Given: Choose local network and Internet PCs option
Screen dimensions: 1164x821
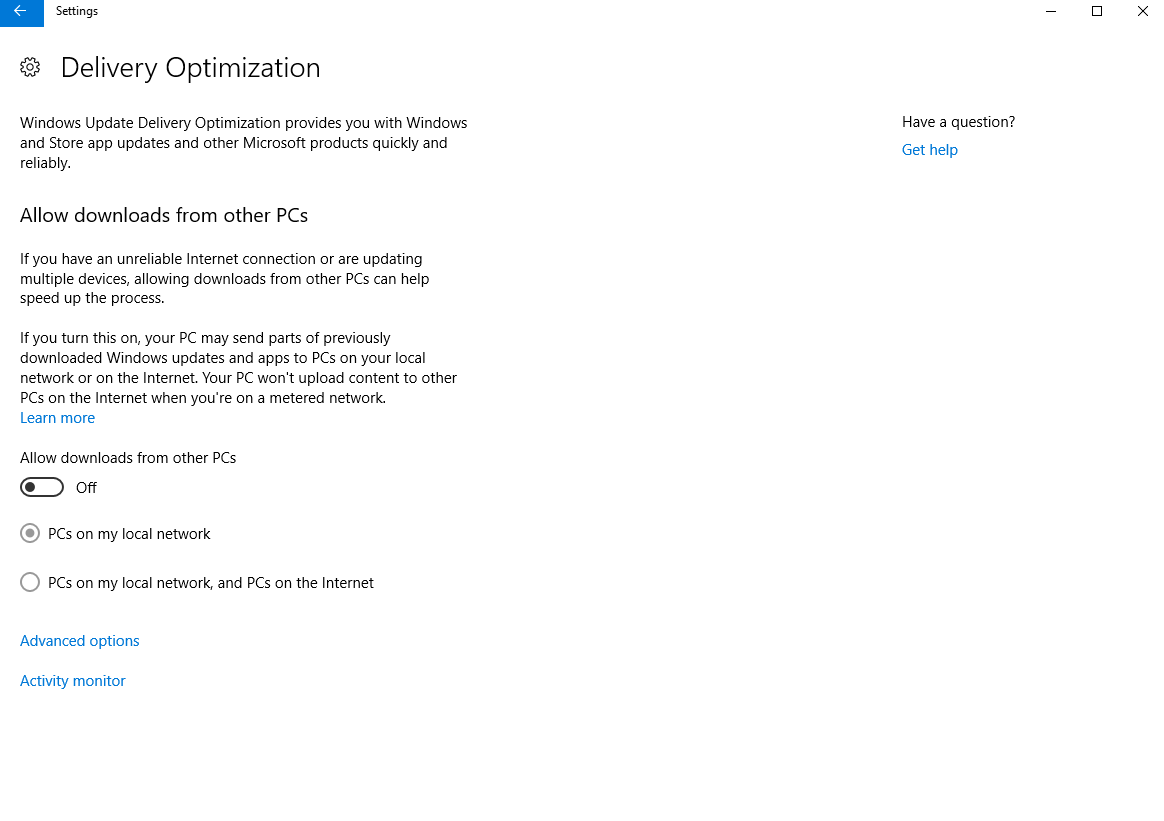Looking at the screenshot, I should pos(30,582).
